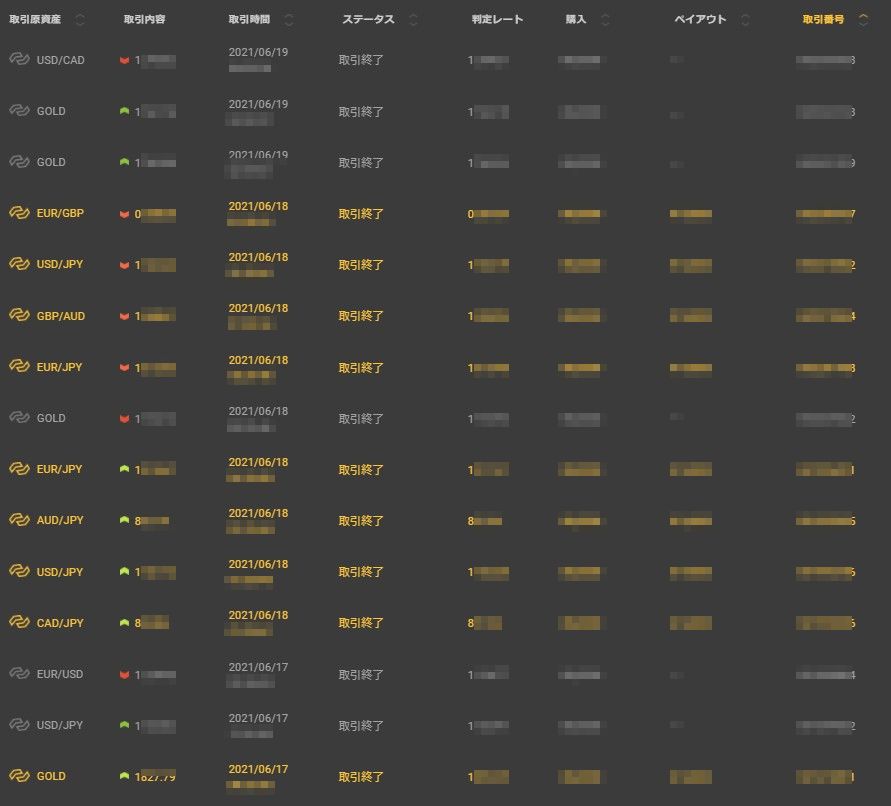The height and width of the screenshot is (806, 891).
Task: Click the green up arrow in the AUD/JPY row
Action: pyautogui.click(x=124, y=520)
